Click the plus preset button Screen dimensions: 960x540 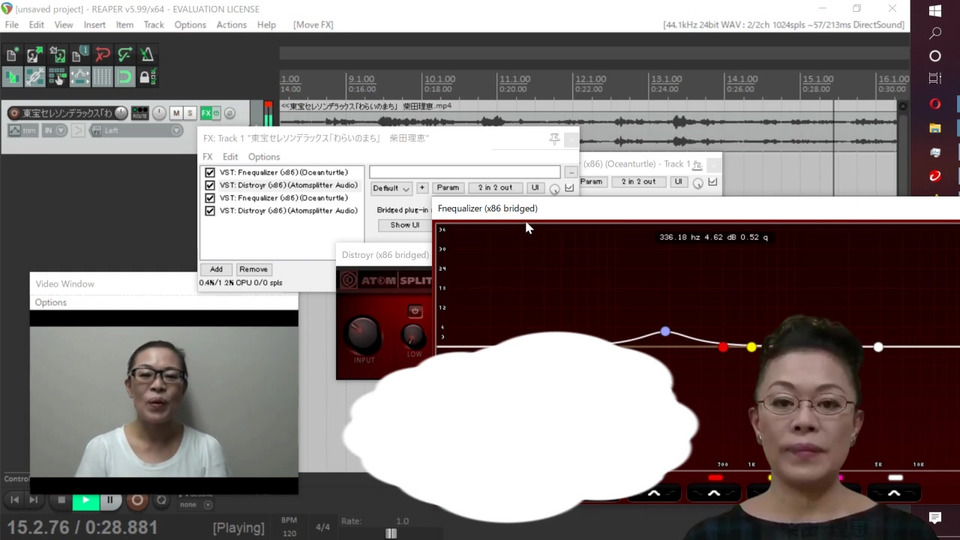pyautogui.click(x=422, y=188)
